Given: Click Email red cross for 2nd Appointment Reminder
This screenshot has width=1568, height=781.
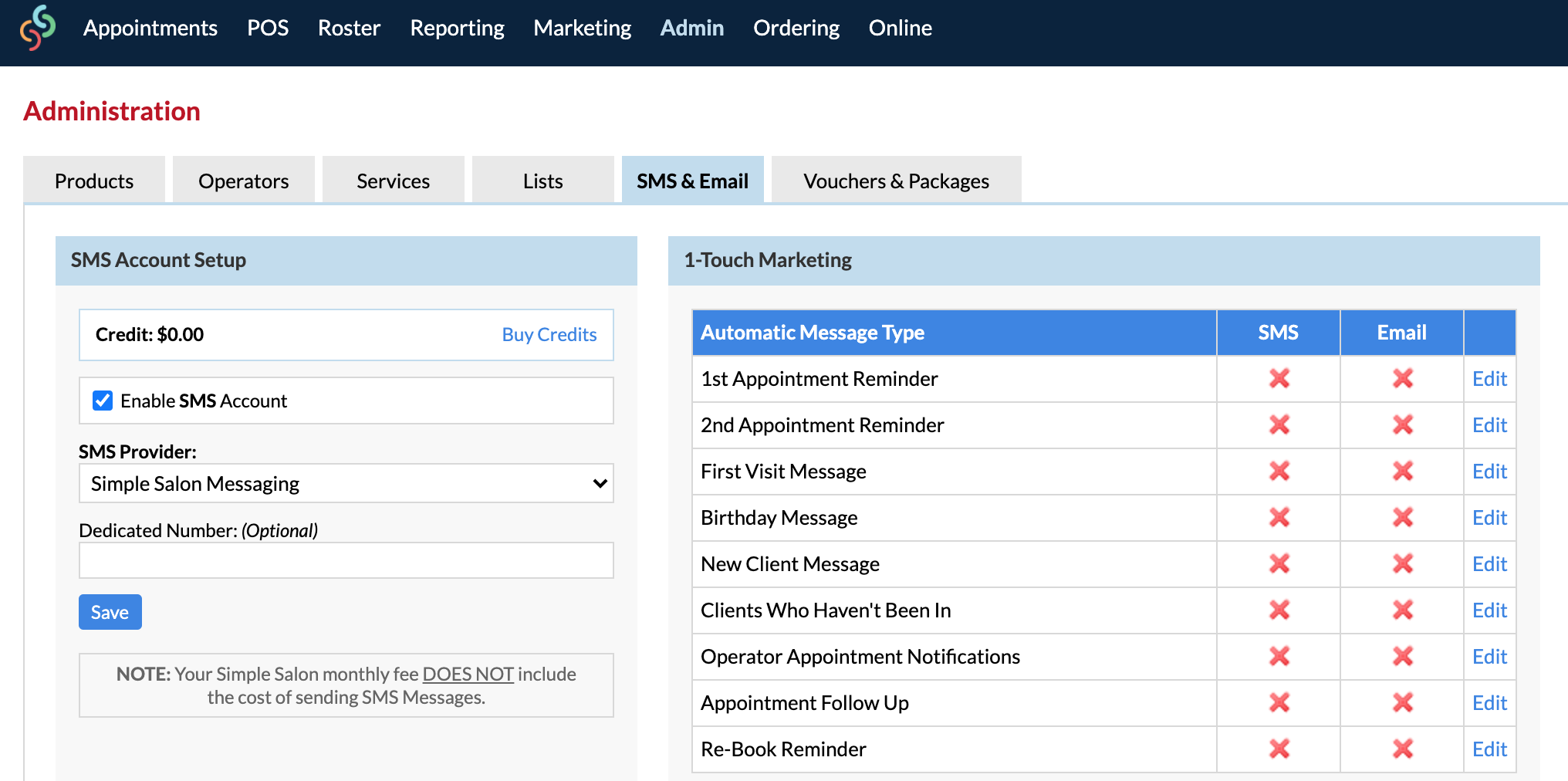Looking at the screenshot, I should [1403, 424].
